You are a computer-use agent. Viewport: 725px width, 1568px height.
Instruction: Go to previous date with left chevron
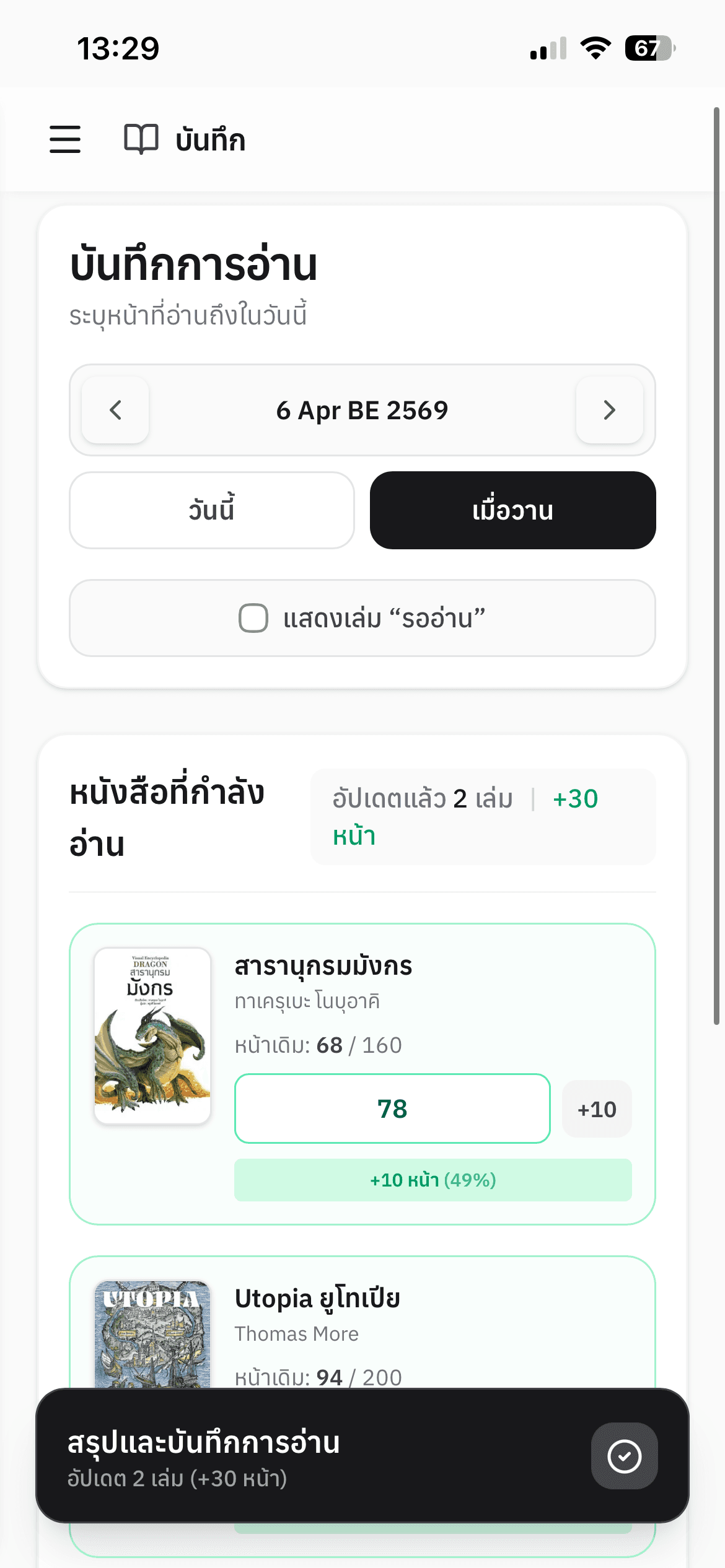[x=115, y=410]
